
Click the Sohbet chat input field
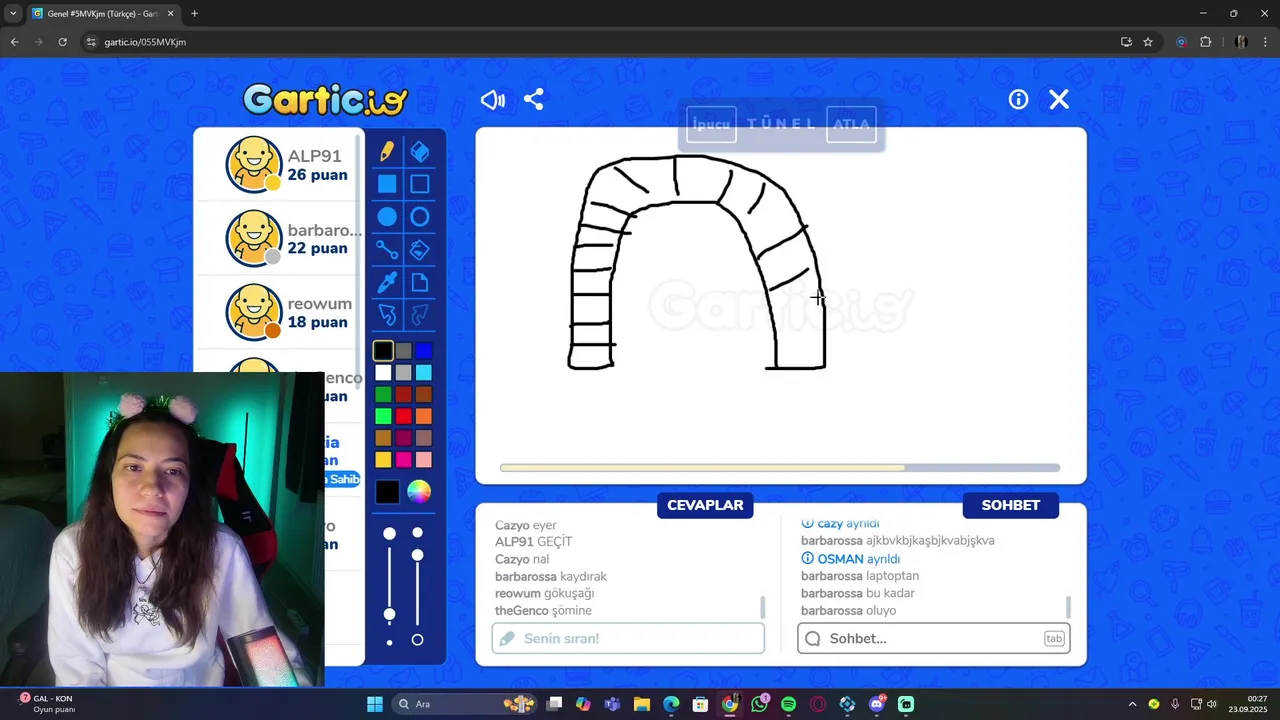pyautogui.click(x=934, y=638)
